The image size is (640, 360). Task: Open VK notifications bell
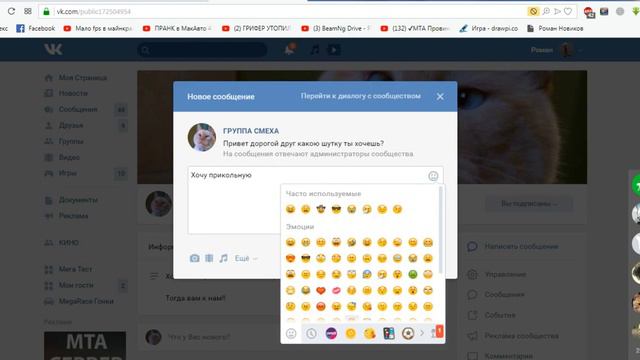click(289, 49)
